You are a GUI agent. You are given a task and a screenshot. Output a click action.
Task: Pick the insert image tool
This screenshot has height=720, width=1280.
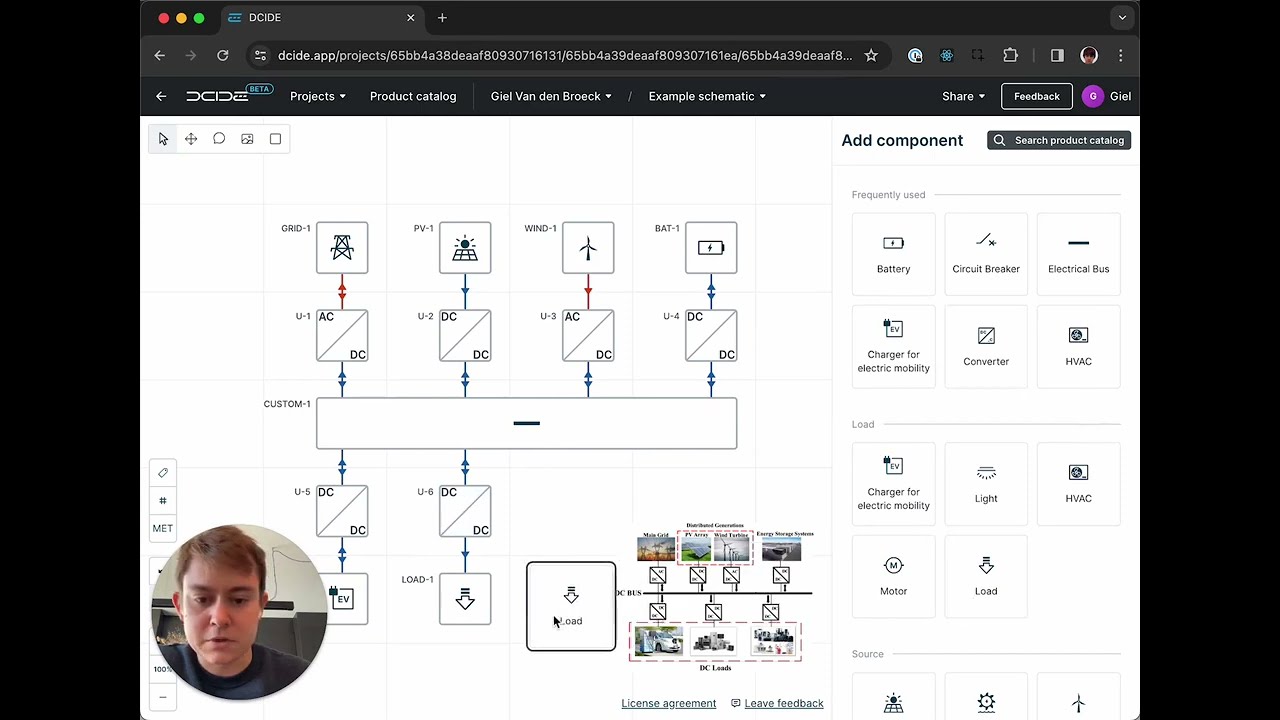(247, 139)
